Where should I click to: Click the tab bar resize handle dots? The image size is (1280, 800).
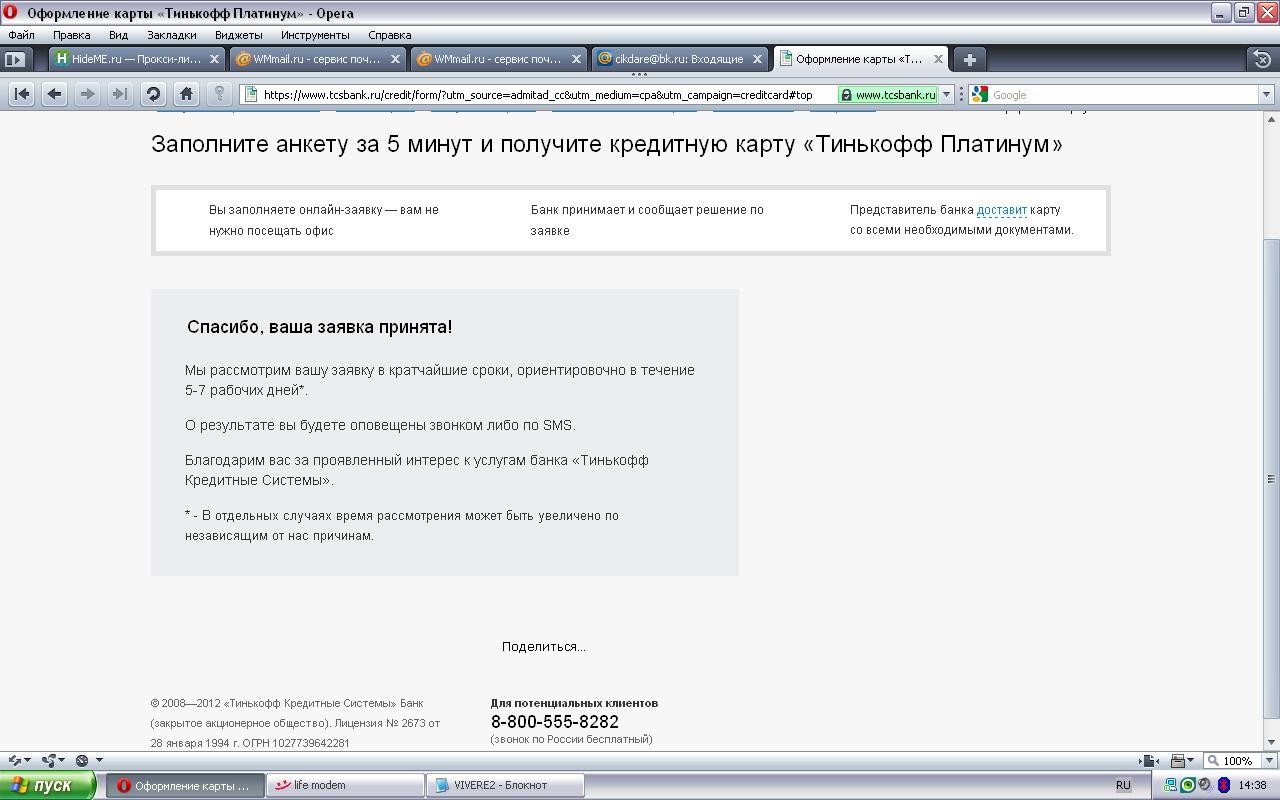[x=639, y=74]
